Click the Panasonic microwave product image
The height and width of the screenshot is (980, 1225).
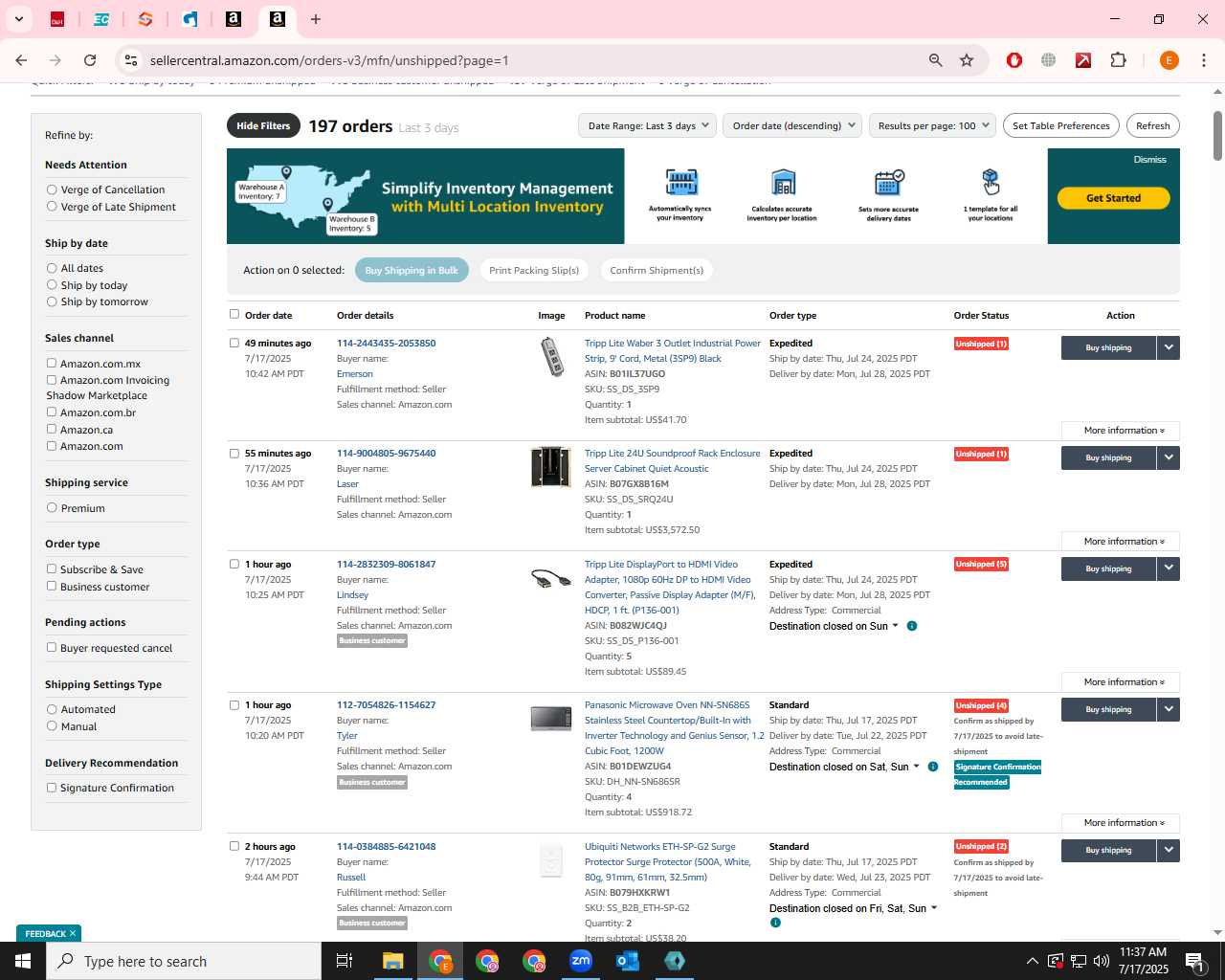[x=551, y=718]
